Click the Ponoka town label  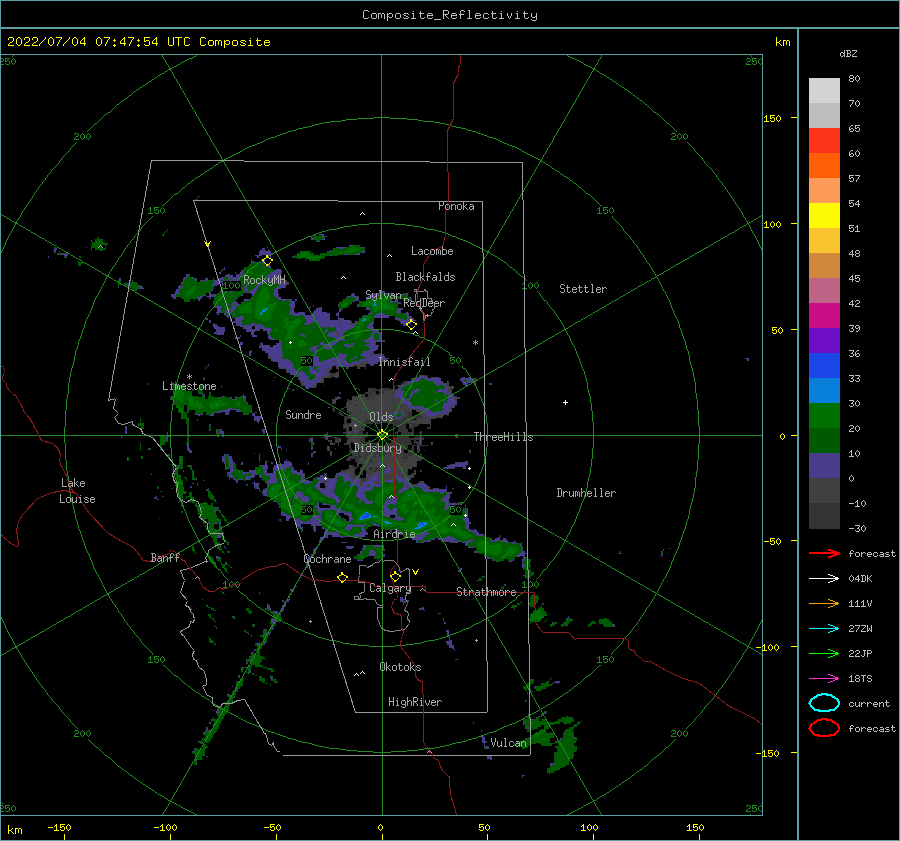[x=456, y=206]
